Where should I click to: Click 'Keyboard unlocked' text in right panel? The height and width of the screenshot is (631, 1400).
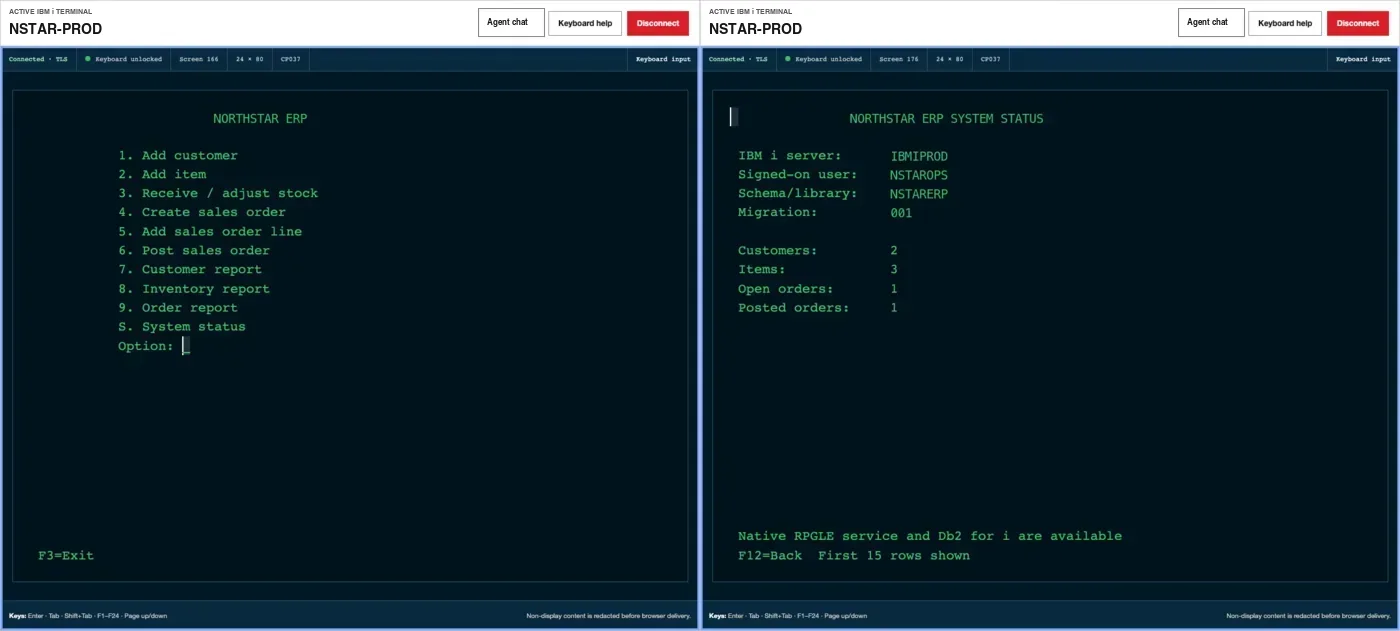pos(828,59)
